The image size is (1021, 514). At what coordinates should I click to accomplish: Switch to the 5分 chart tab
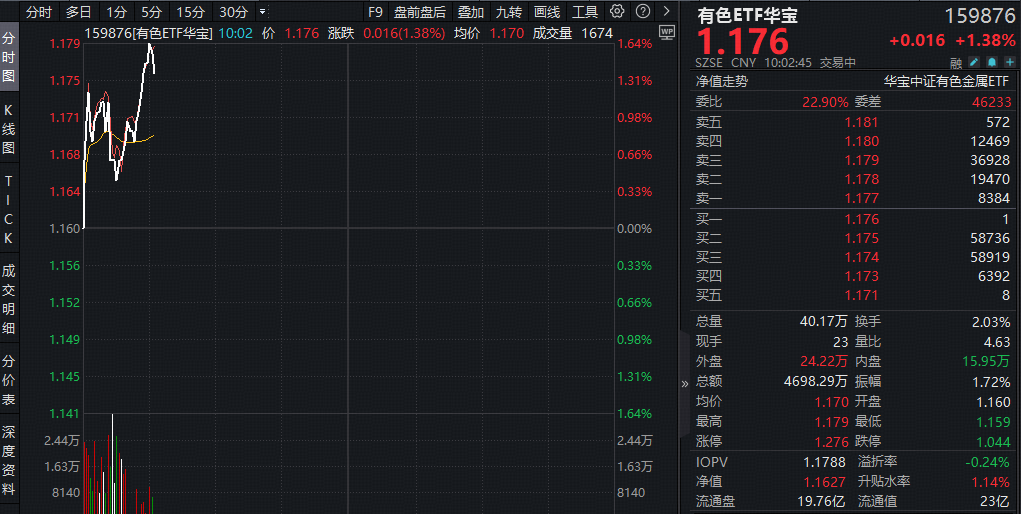coord(151,12)
